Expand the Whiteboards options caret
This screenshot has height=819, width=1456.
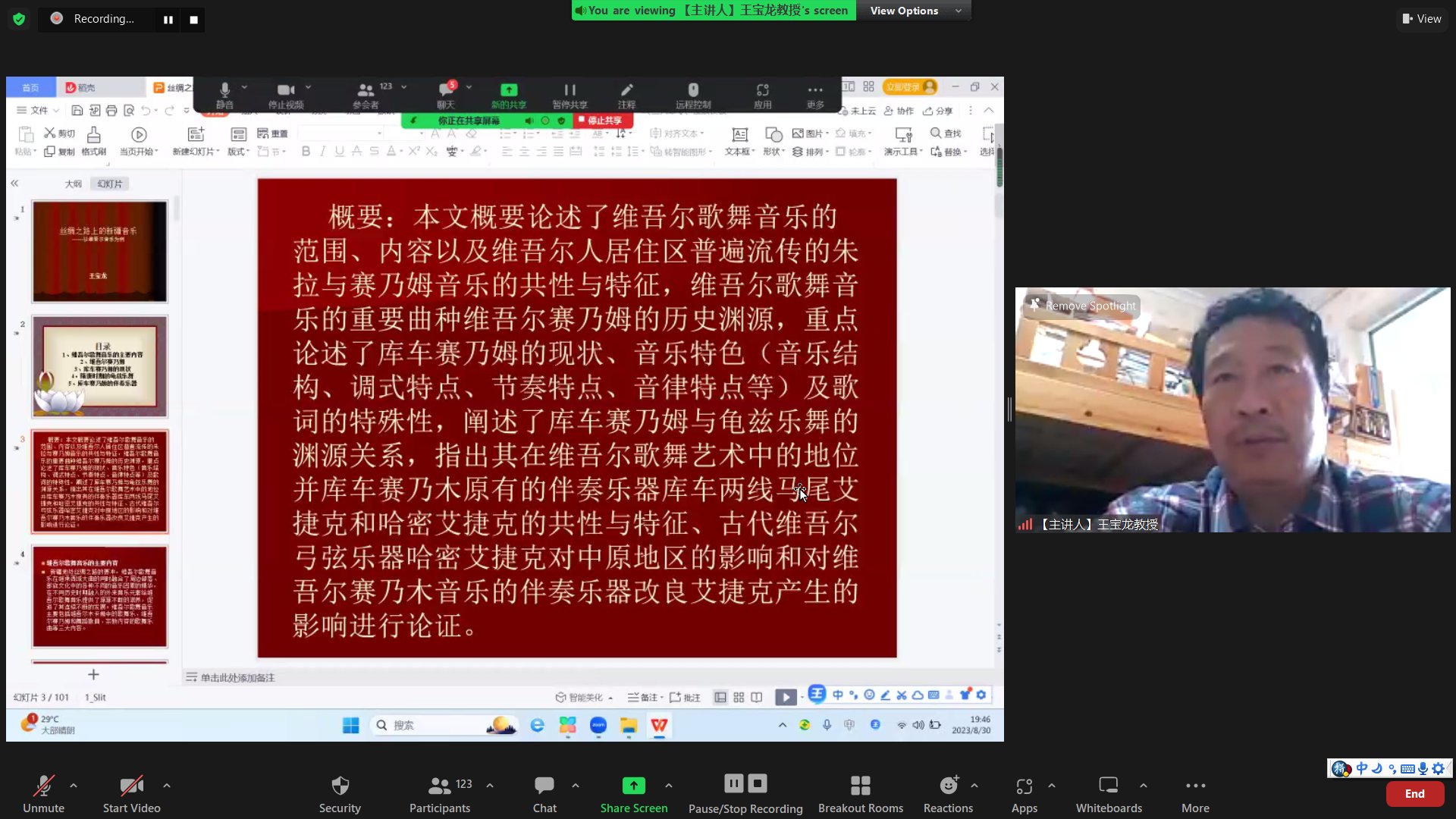pos(1144,786)
